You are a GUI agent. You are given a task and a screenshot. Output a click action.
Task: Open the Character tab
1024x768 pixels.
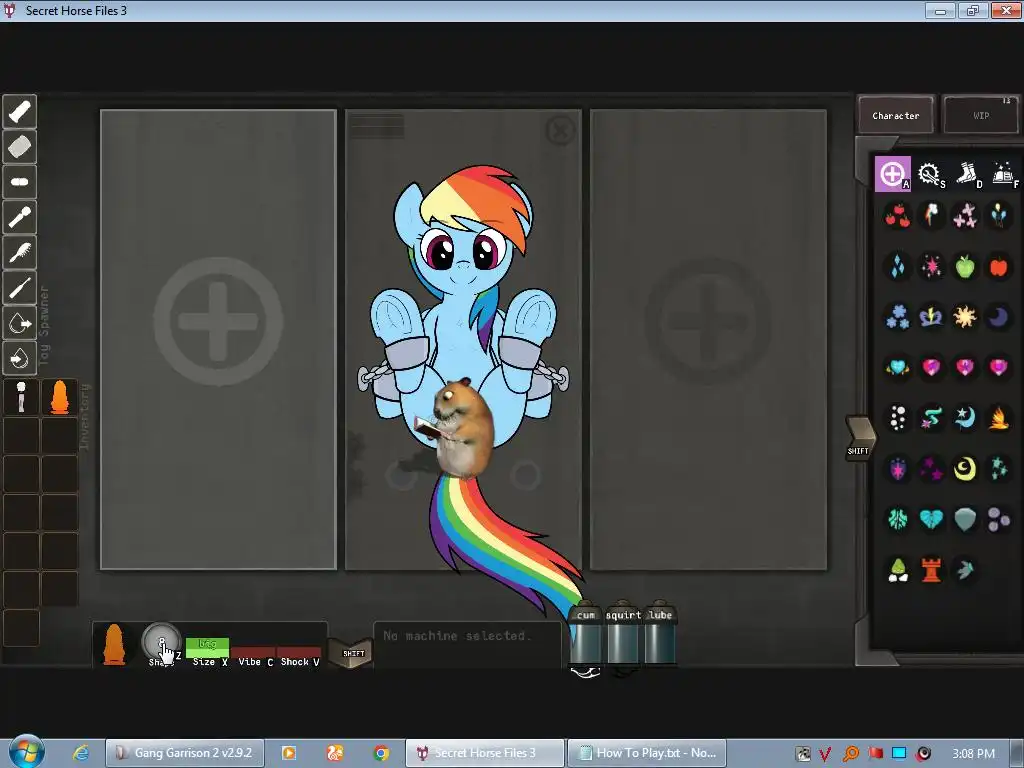[895, 115]
